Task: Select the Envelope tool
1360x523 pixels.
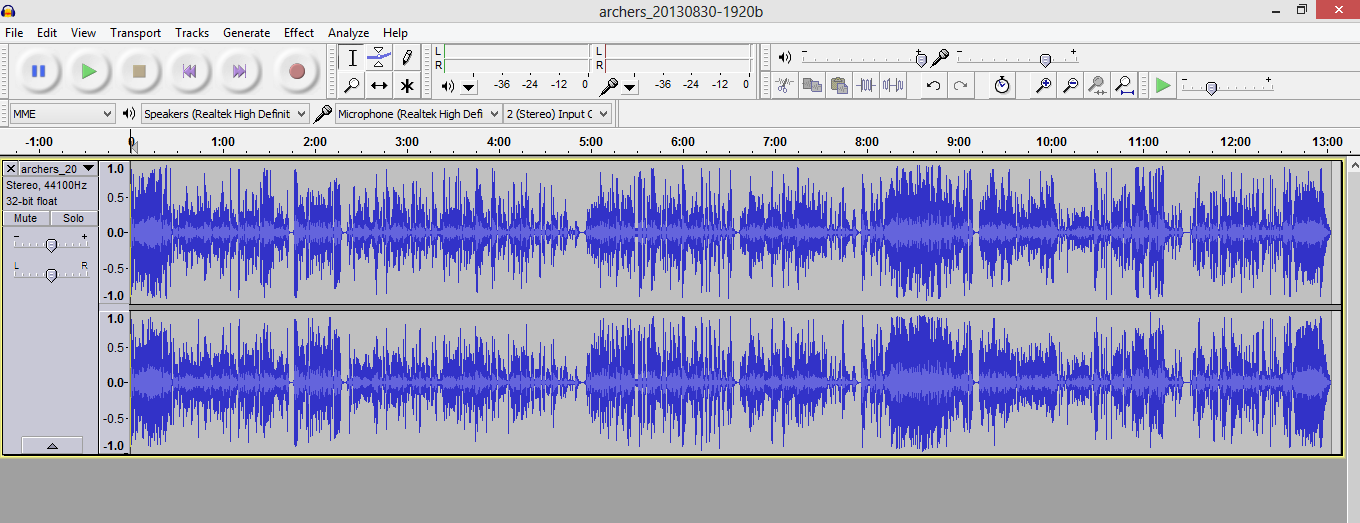Action: tap(379, 57)
